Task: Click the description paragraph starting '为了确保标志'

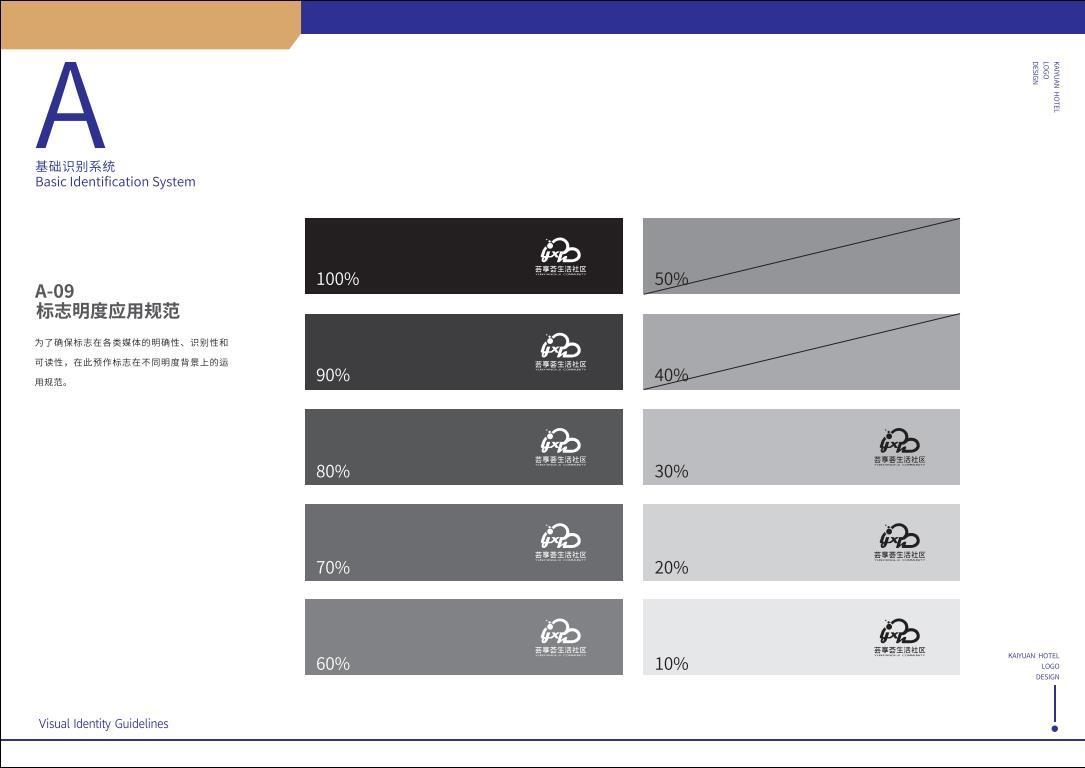Action: [x=131, y=362]
